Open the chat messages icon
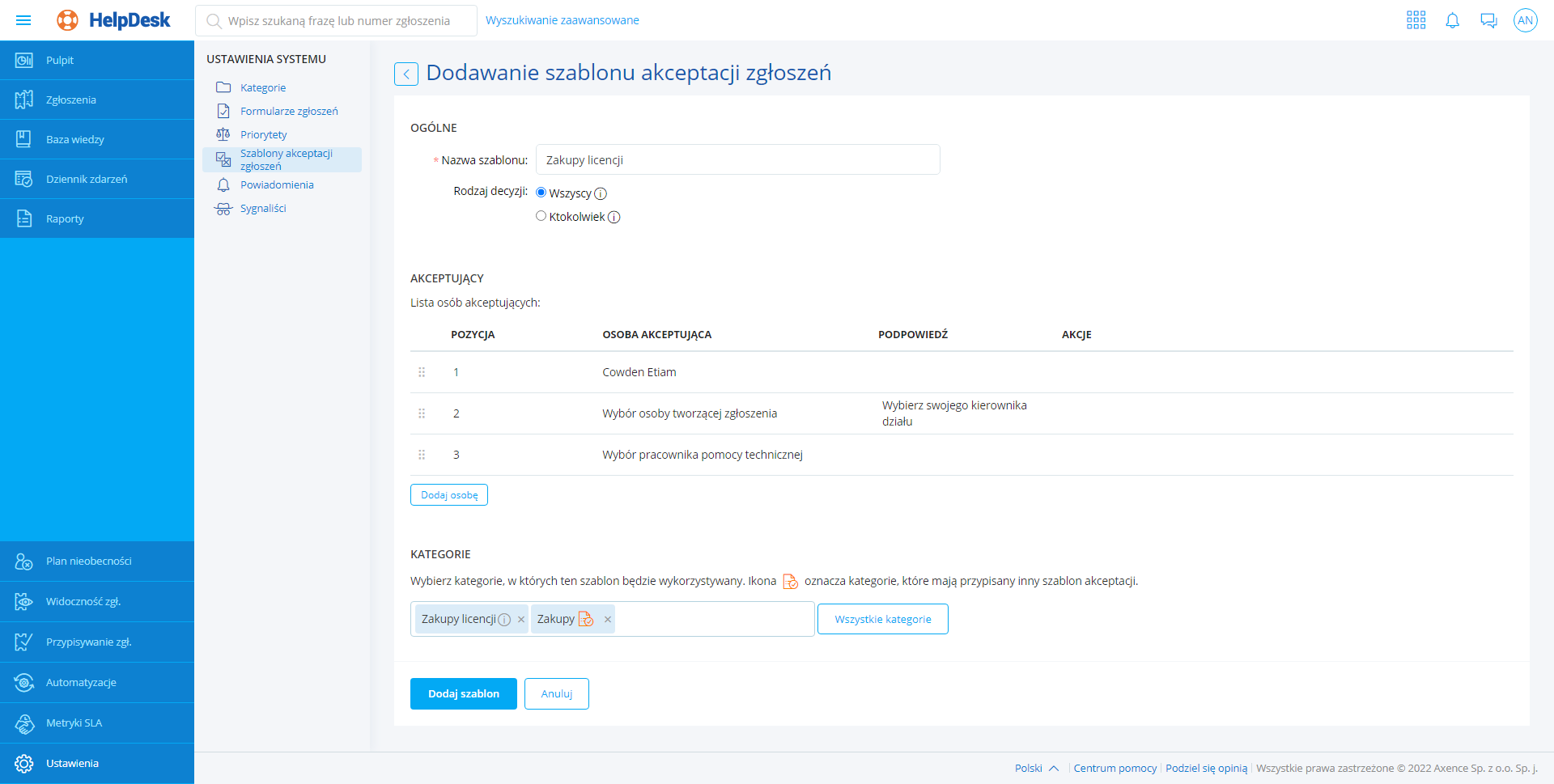 pyautogui.click(x=1488, y=20)
